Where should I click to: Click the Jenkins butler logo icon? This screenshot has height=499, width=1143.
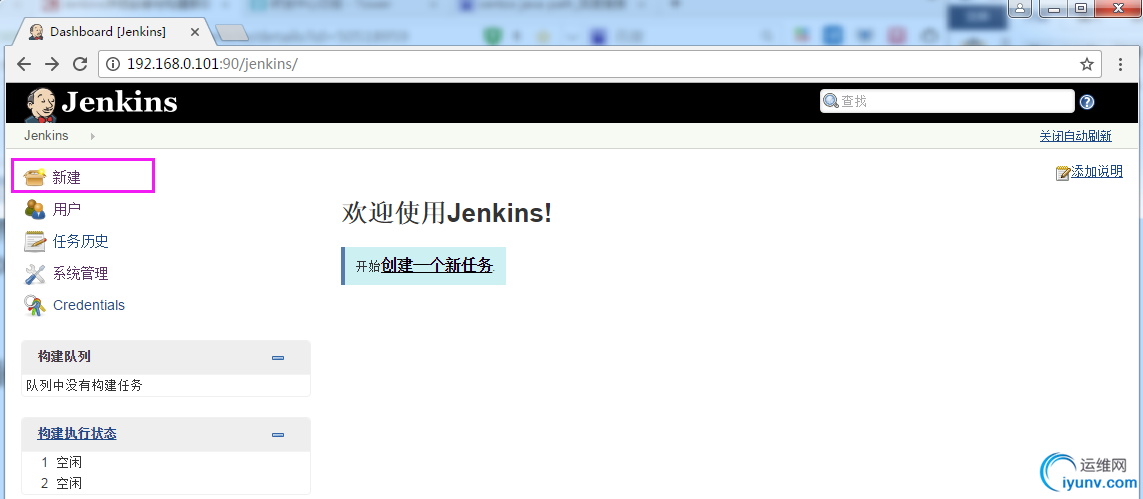(41, 104)
